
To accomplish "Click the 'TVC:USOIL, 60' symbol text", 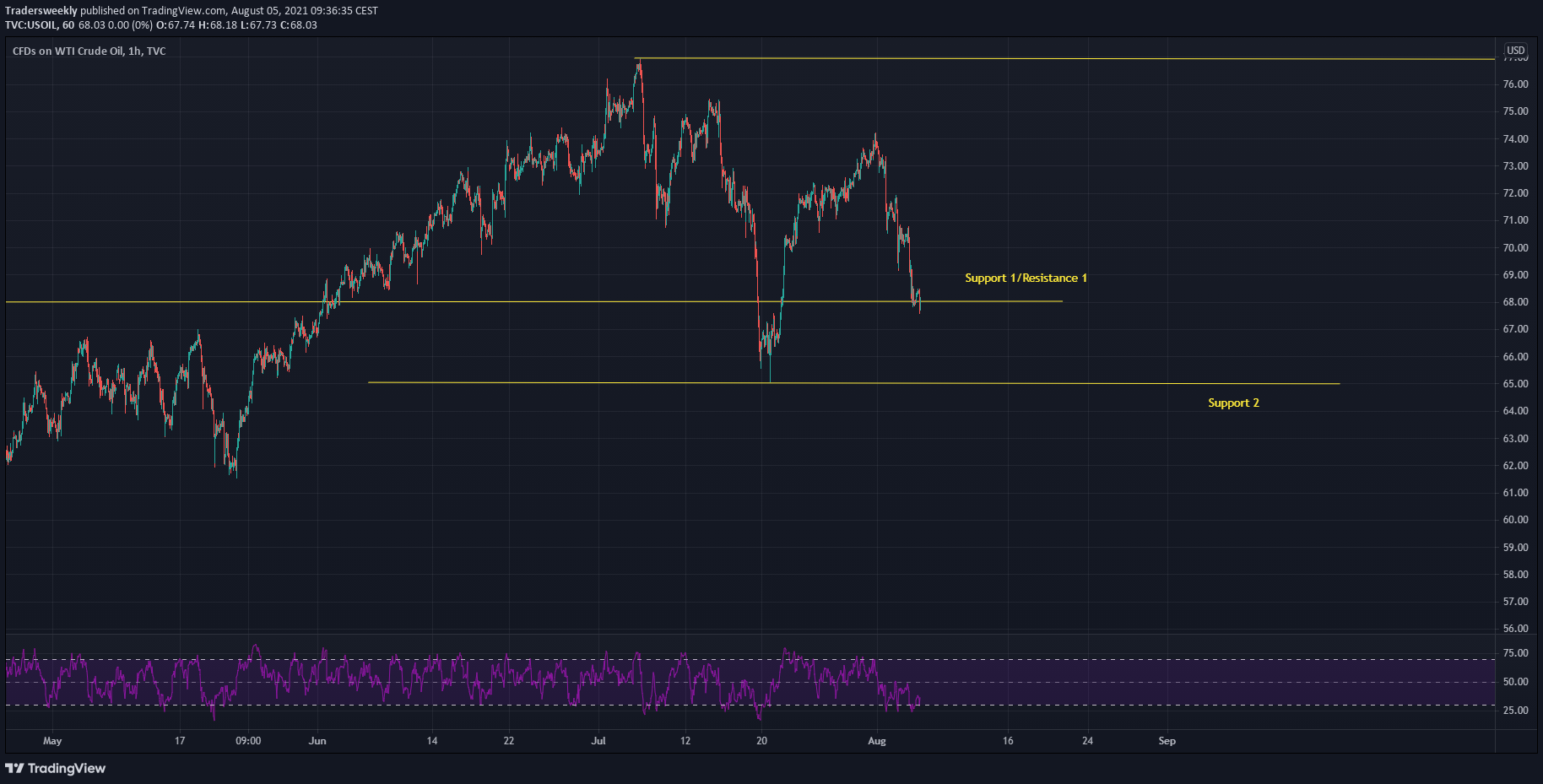I will (40, 25).
